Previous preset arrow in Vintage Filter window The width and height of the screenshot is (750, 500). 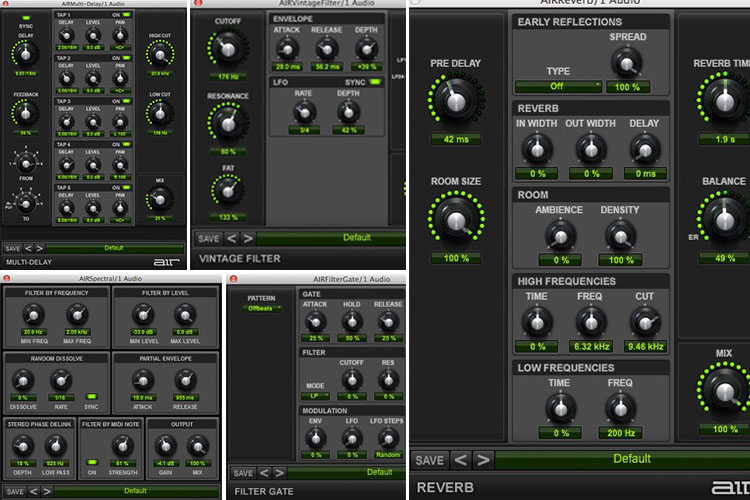[232, 238]
